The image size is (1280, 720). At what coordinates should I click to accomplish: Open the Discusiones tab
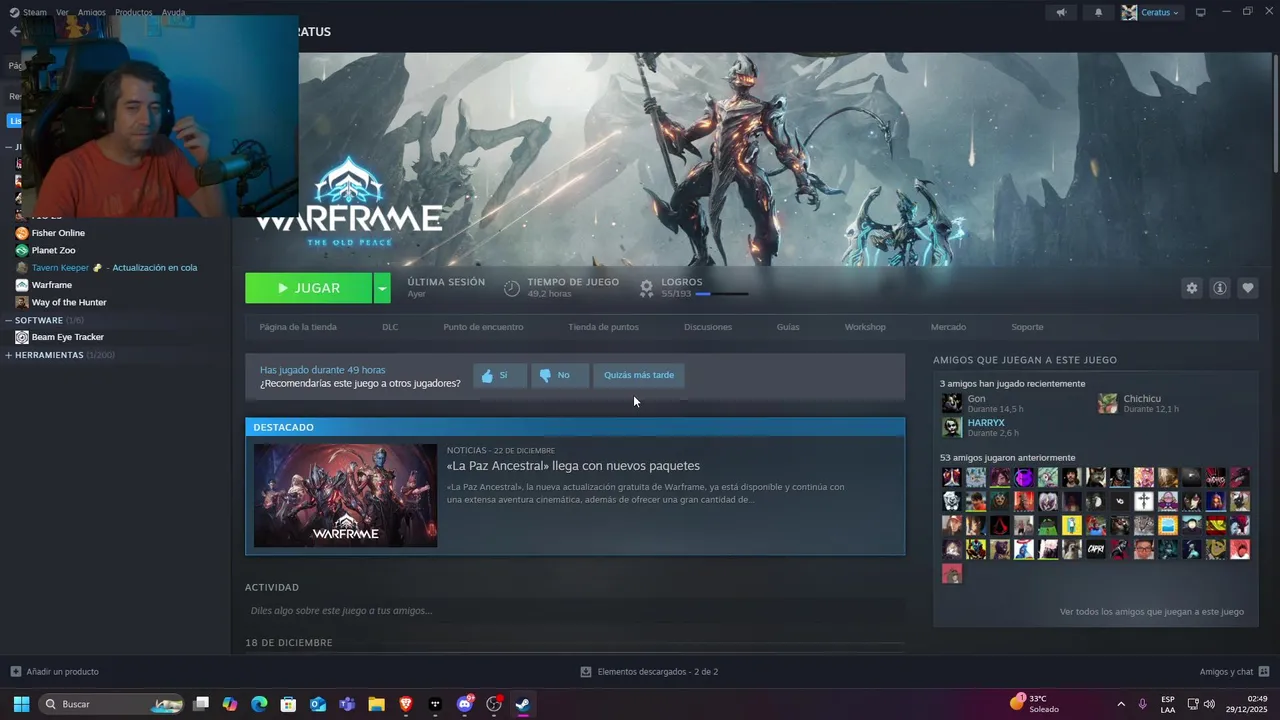click(708, 327)
